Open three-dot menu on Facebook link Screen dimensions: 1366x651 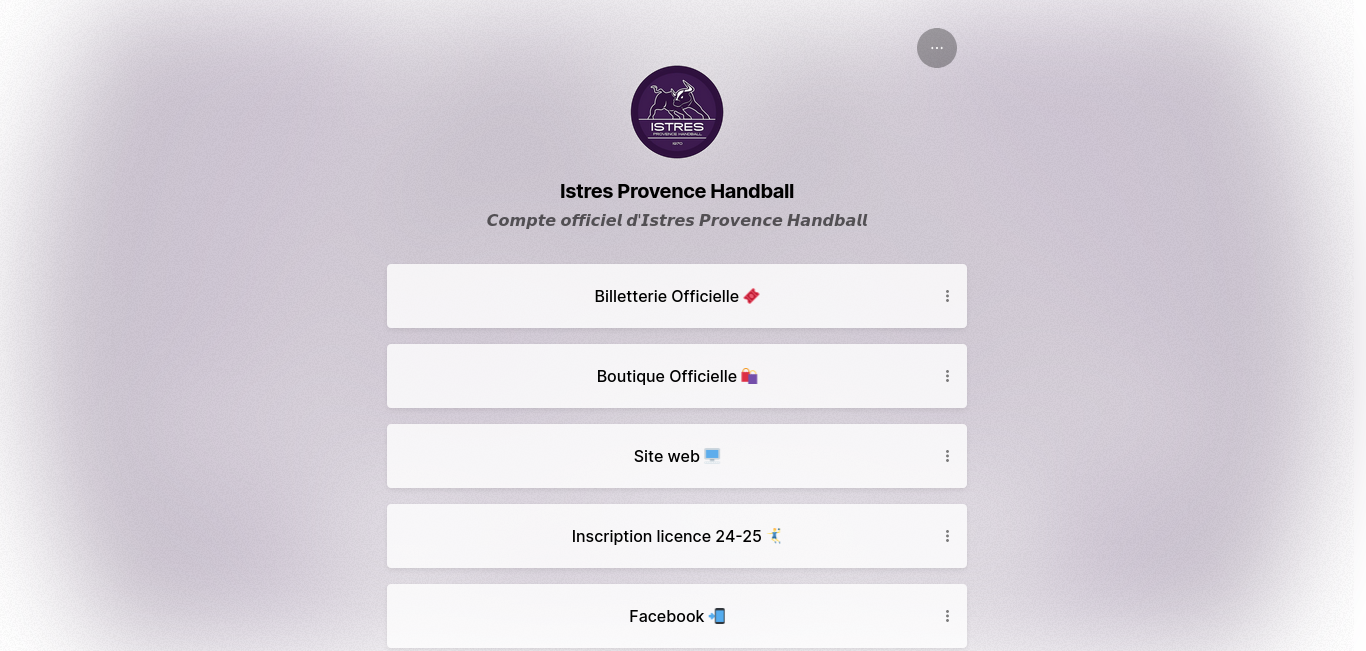[x=947, y=616]
